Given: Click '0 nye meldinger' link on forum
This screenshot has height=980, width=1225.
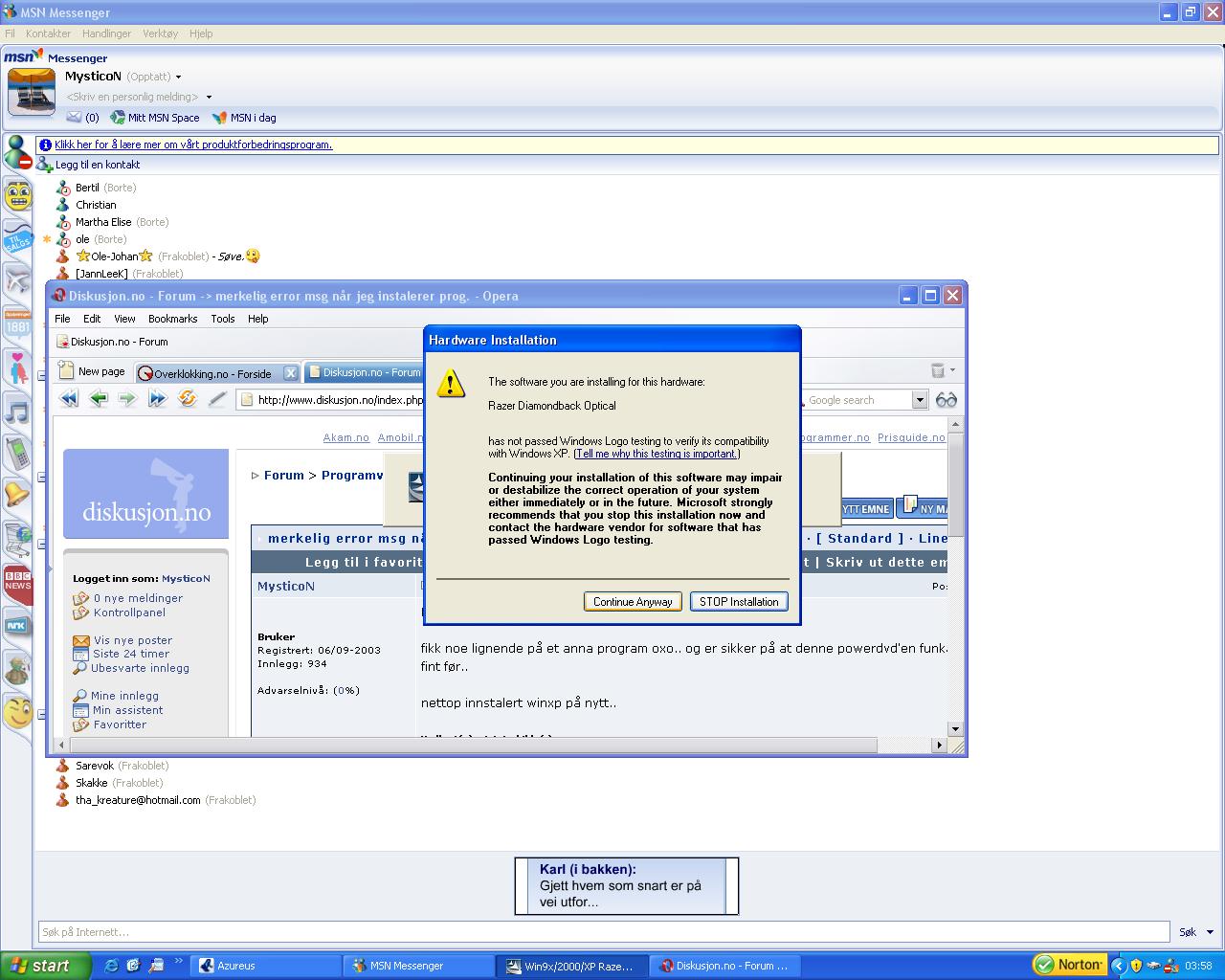Looking at the screenshot, I should click(138, 598).
